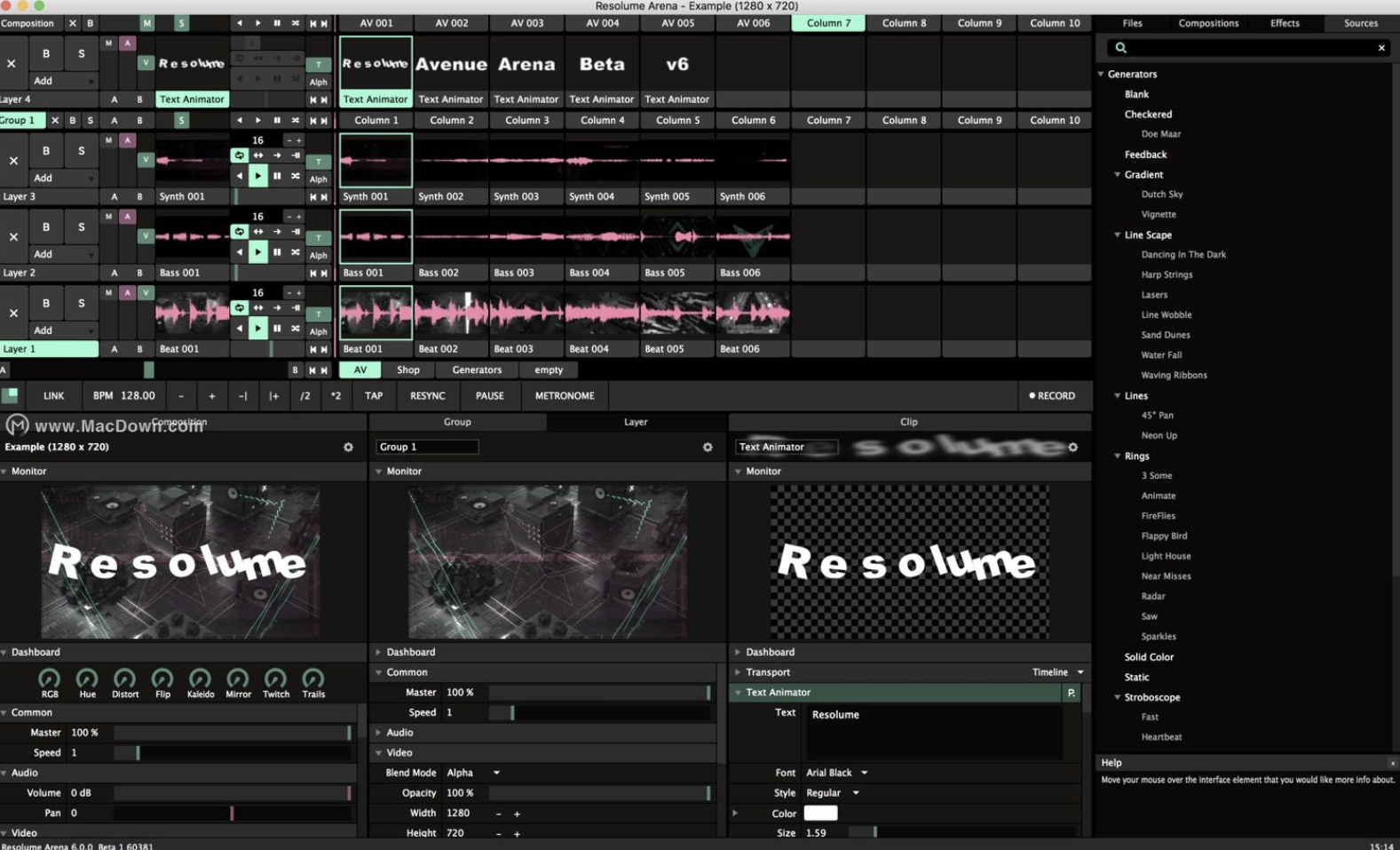Screen dimensions: 1400x850
Task: Click the search magnifier icon
Action: point(1121,48)
